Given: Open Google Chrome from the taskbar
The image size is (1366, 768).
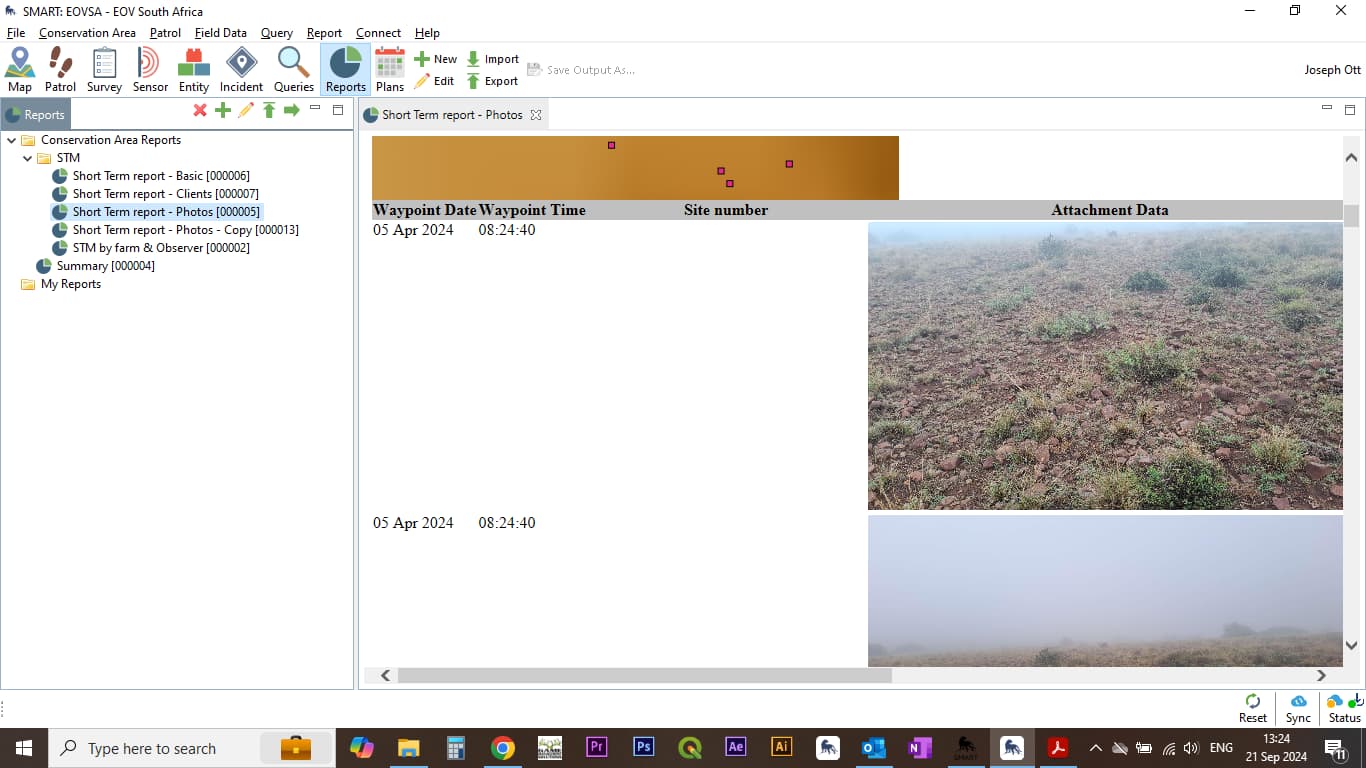Looking at the screenshot, I should [x=503, y=748].
